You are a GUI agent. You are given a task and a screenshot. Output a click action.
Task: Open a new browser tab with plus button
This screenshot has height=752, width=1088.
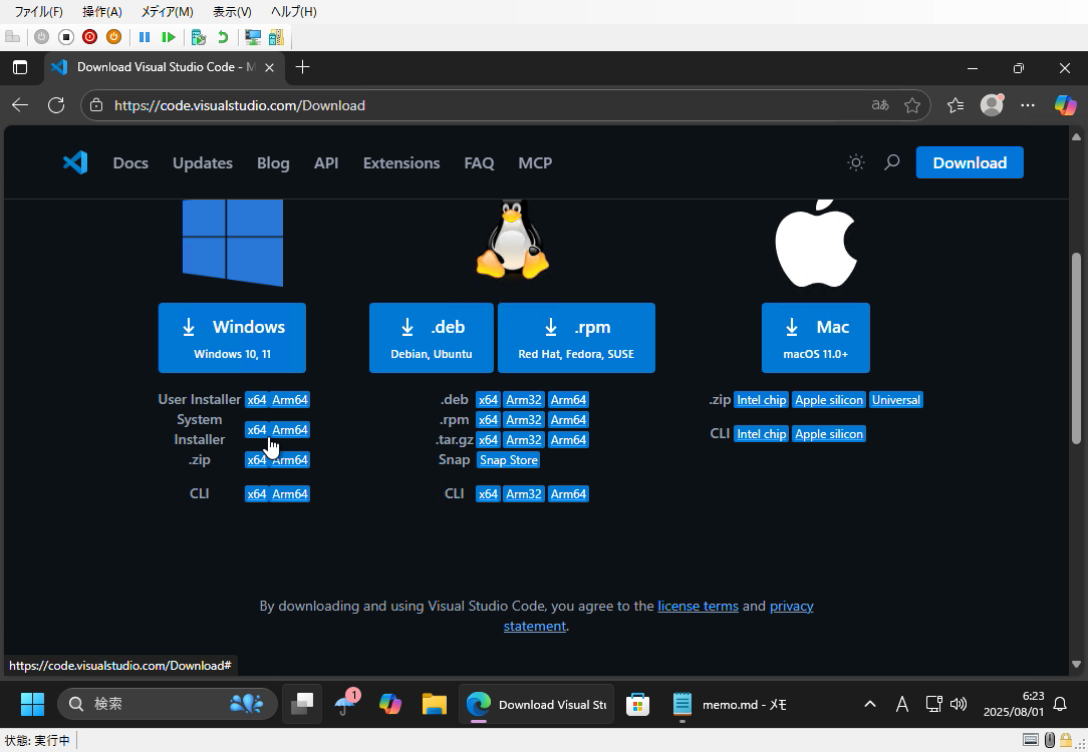tap(302, 67)
